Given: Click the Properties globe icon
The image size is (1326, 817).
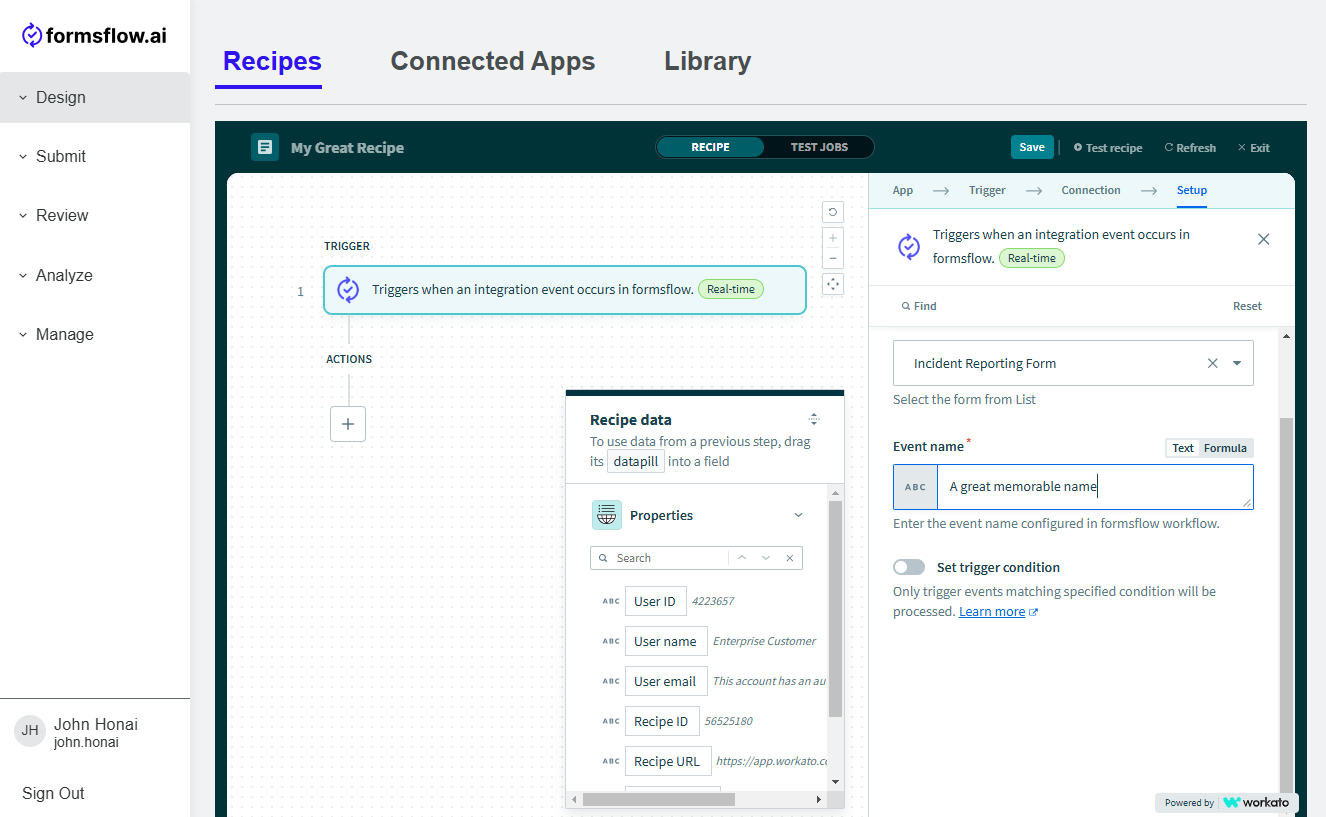Looking at the screenshot, I should (607, 515).
